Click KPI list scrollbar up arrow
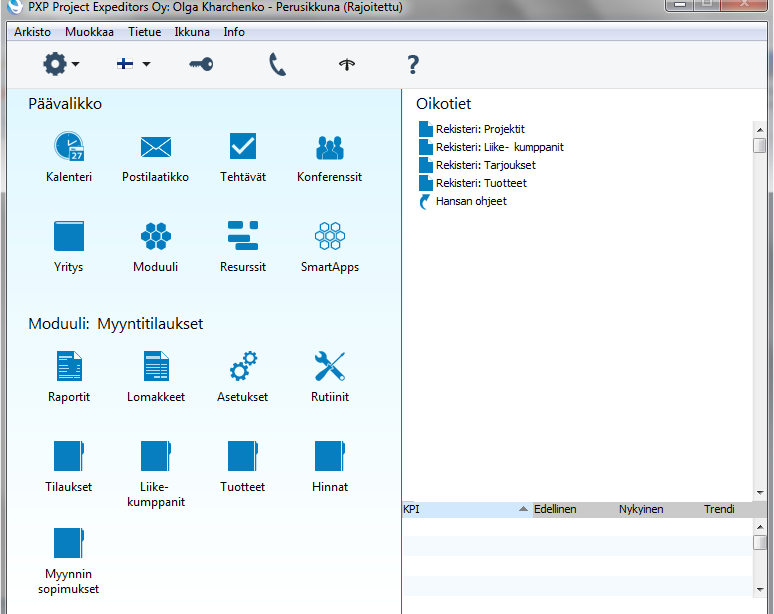 (x=760, y=527)
